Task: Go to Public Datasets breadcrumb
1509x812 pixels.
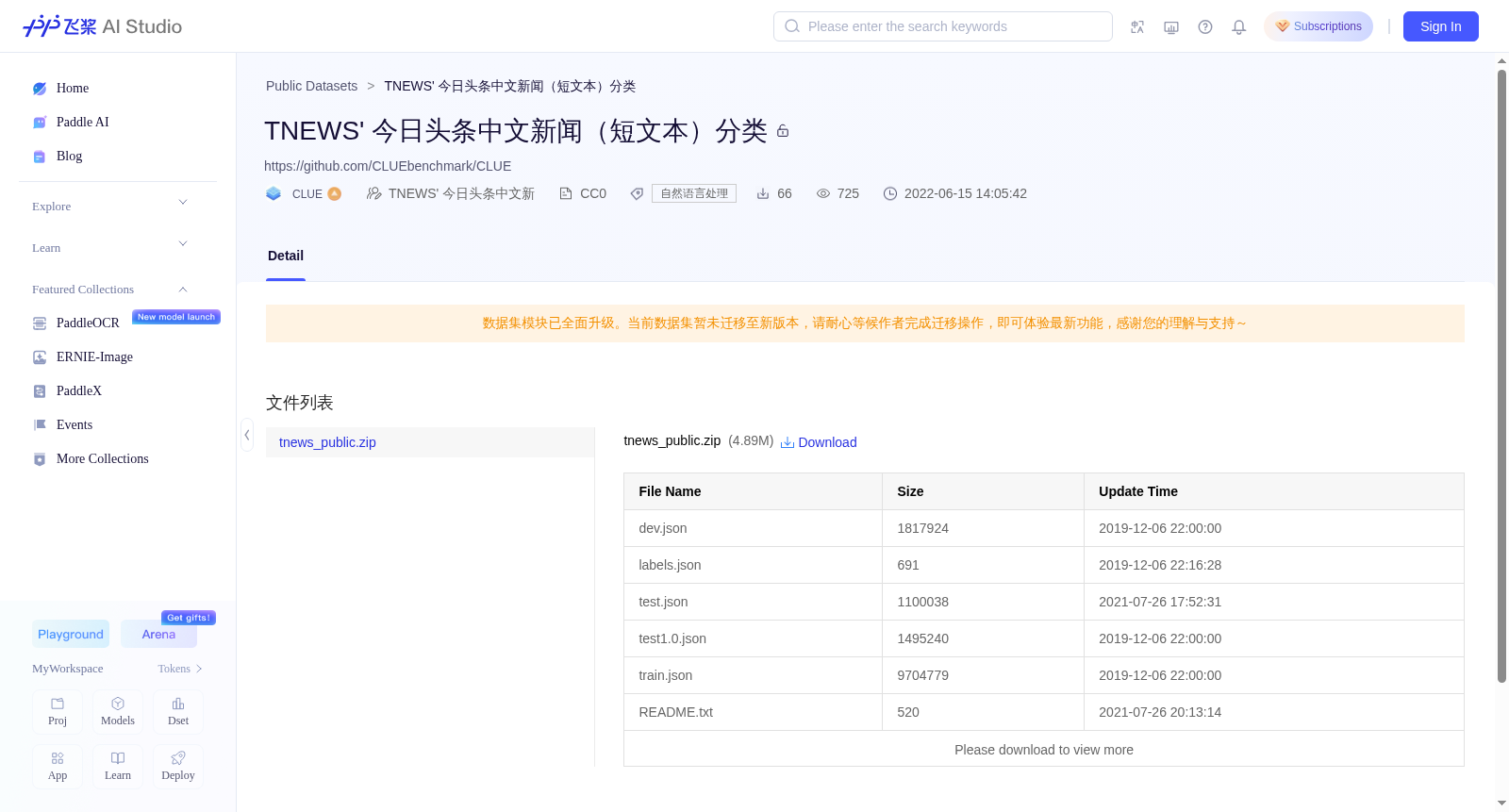Action: click(311, 86)
